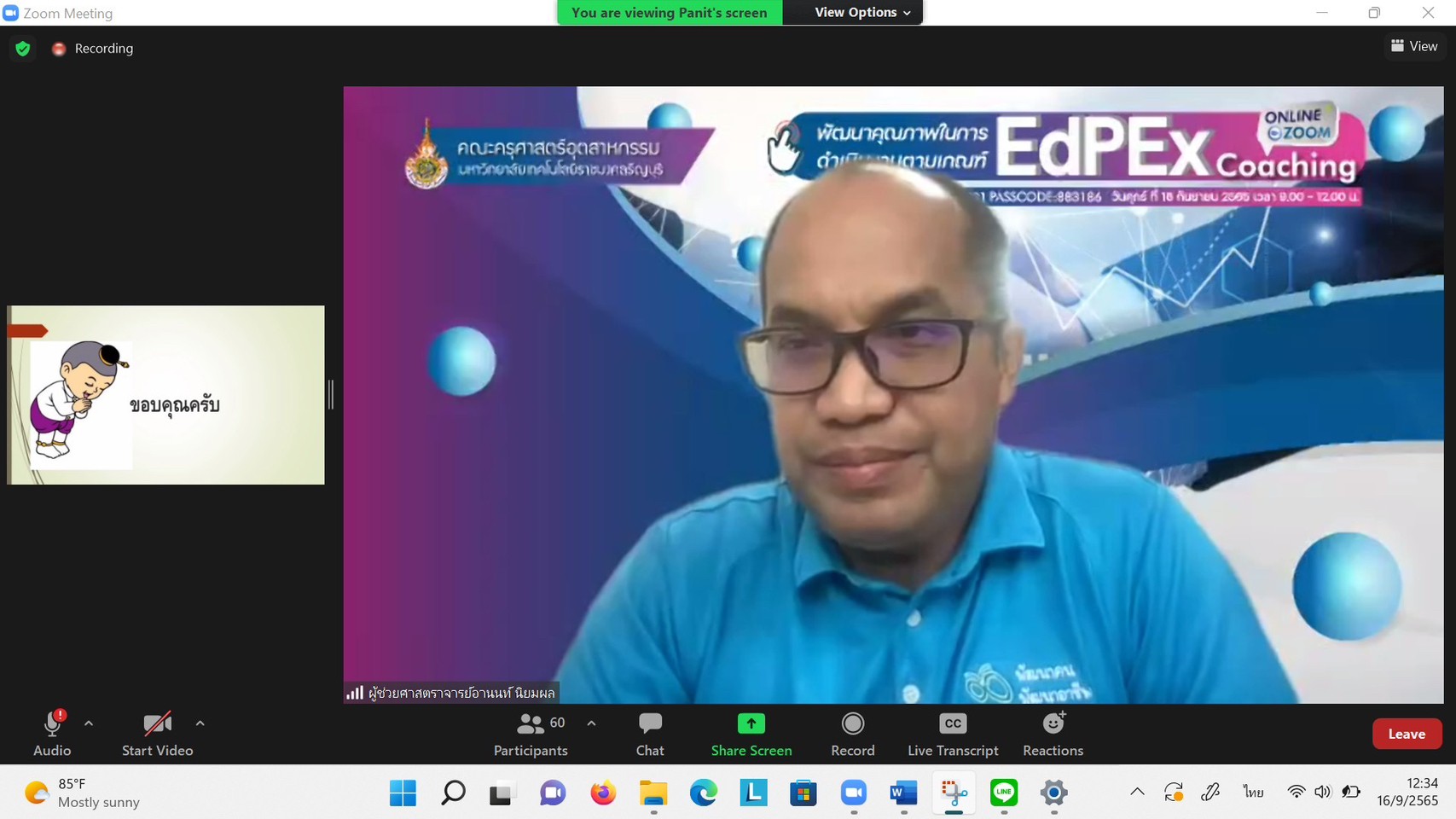Open Task View on the taskbar
Image resolution: width=1456 pixels, height=819 pixels.
coord(502,793)
